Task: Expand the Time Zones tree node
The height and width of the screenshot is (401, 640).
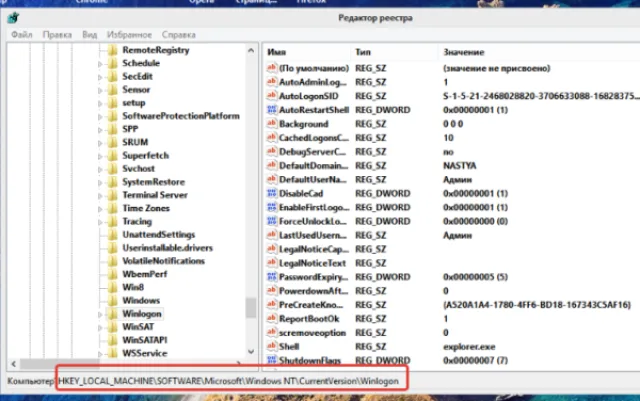Action: click(x=100, y=209)
